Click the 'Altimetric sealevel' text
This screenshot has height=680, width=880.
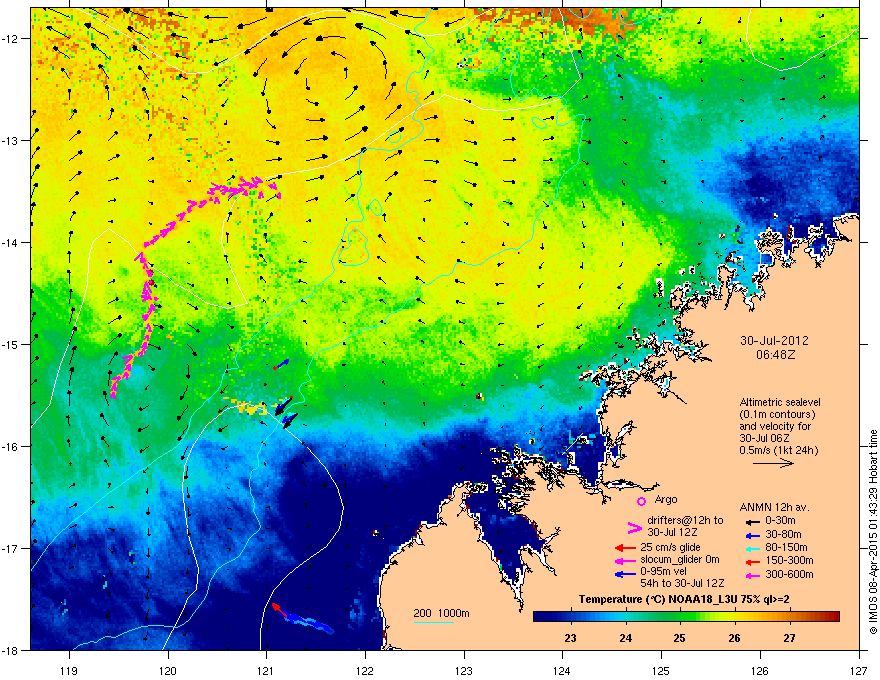[x=780, y=402]
